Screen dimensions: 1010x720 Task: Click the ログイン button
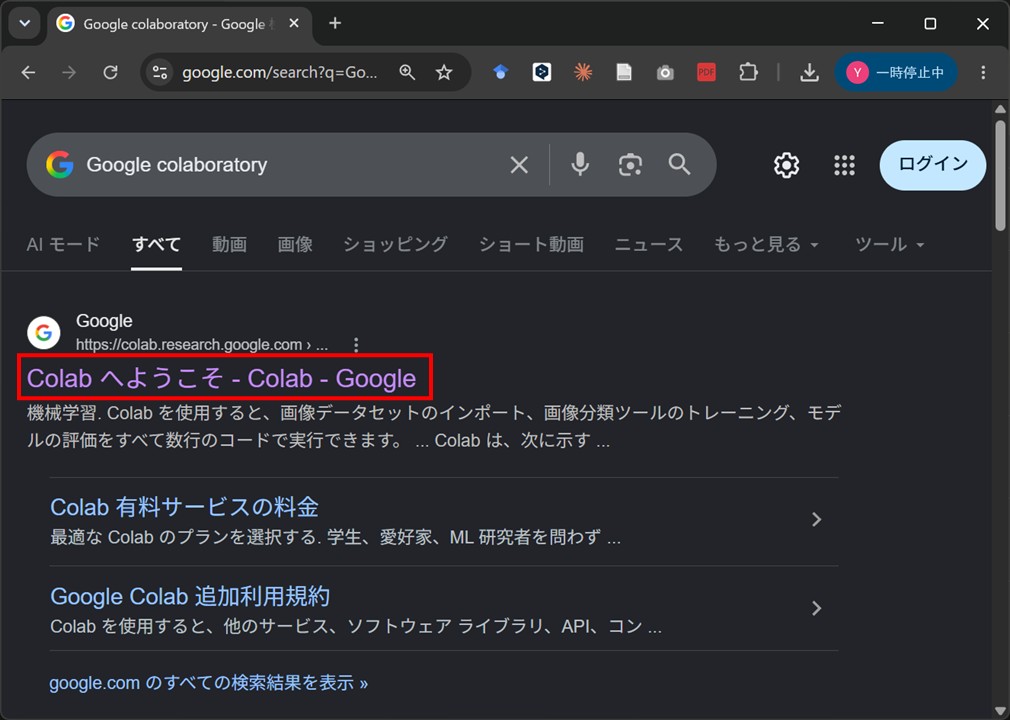click(x=933, y=165)
